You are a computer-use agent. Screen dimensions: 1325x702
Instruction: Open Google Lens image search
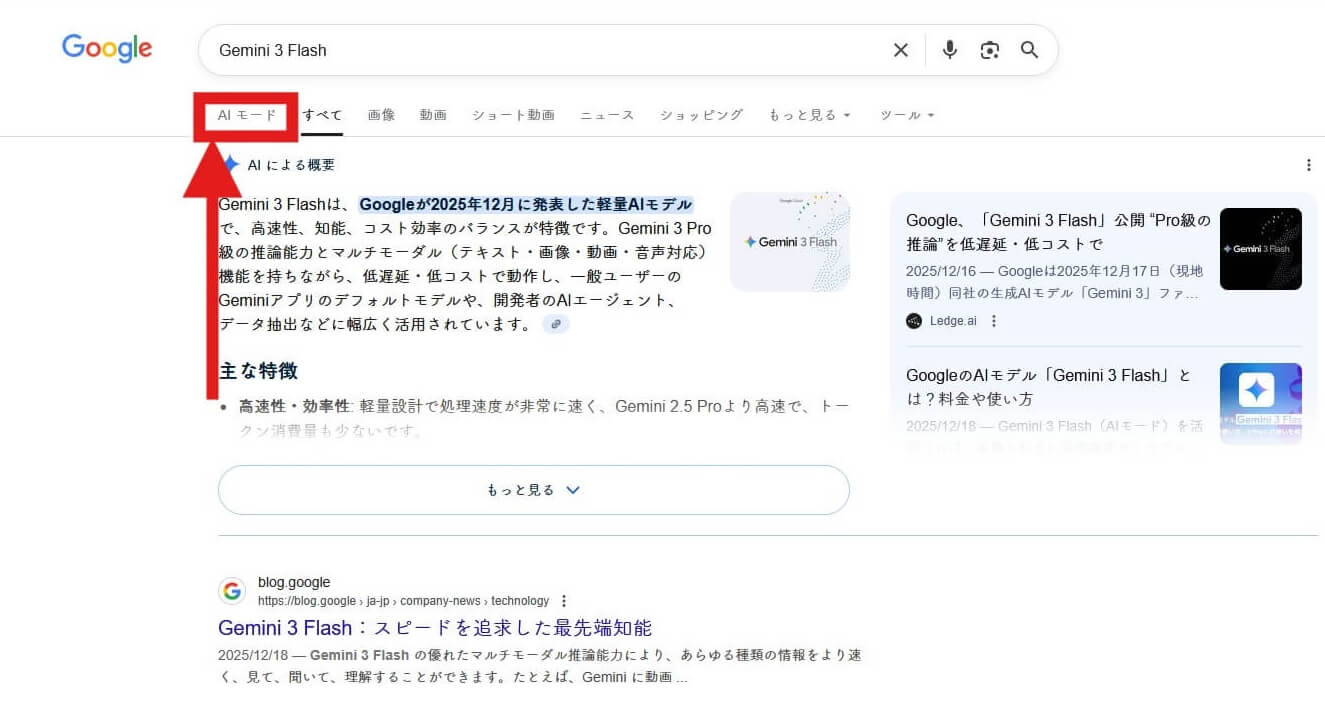click(990, 50)
